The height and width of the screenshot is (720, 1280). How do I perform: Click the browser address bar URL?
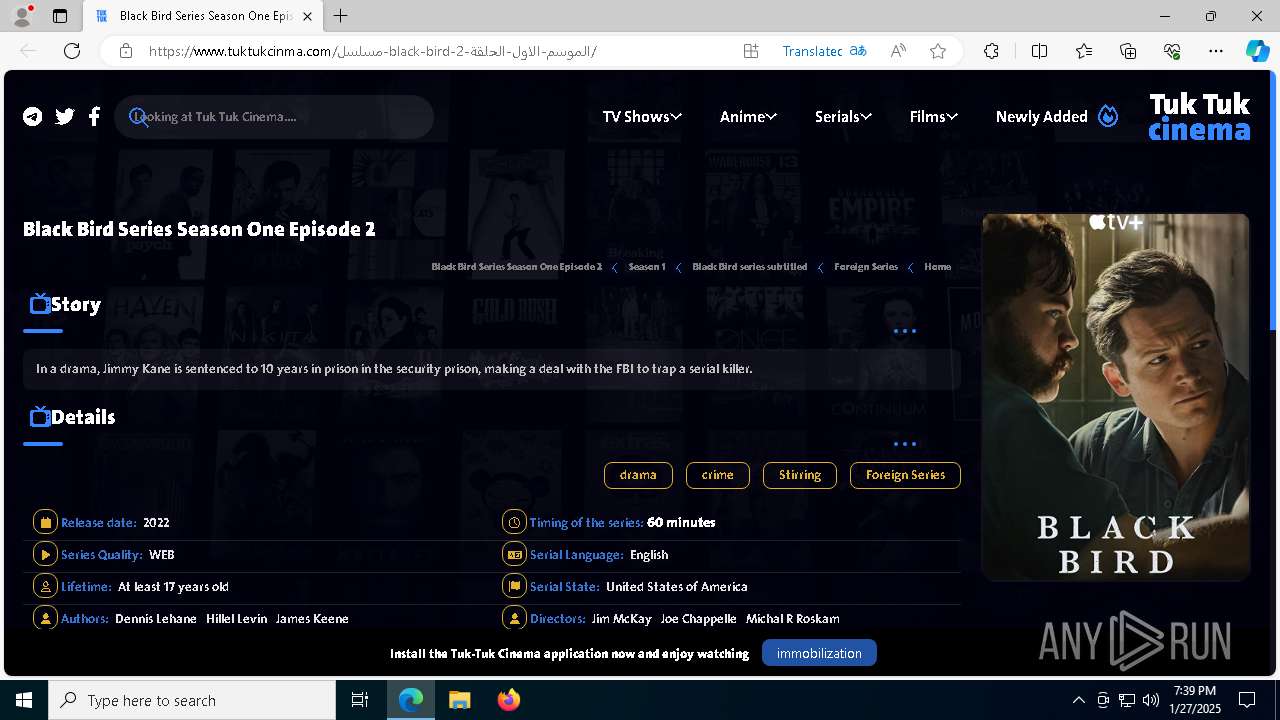[372, 51]
